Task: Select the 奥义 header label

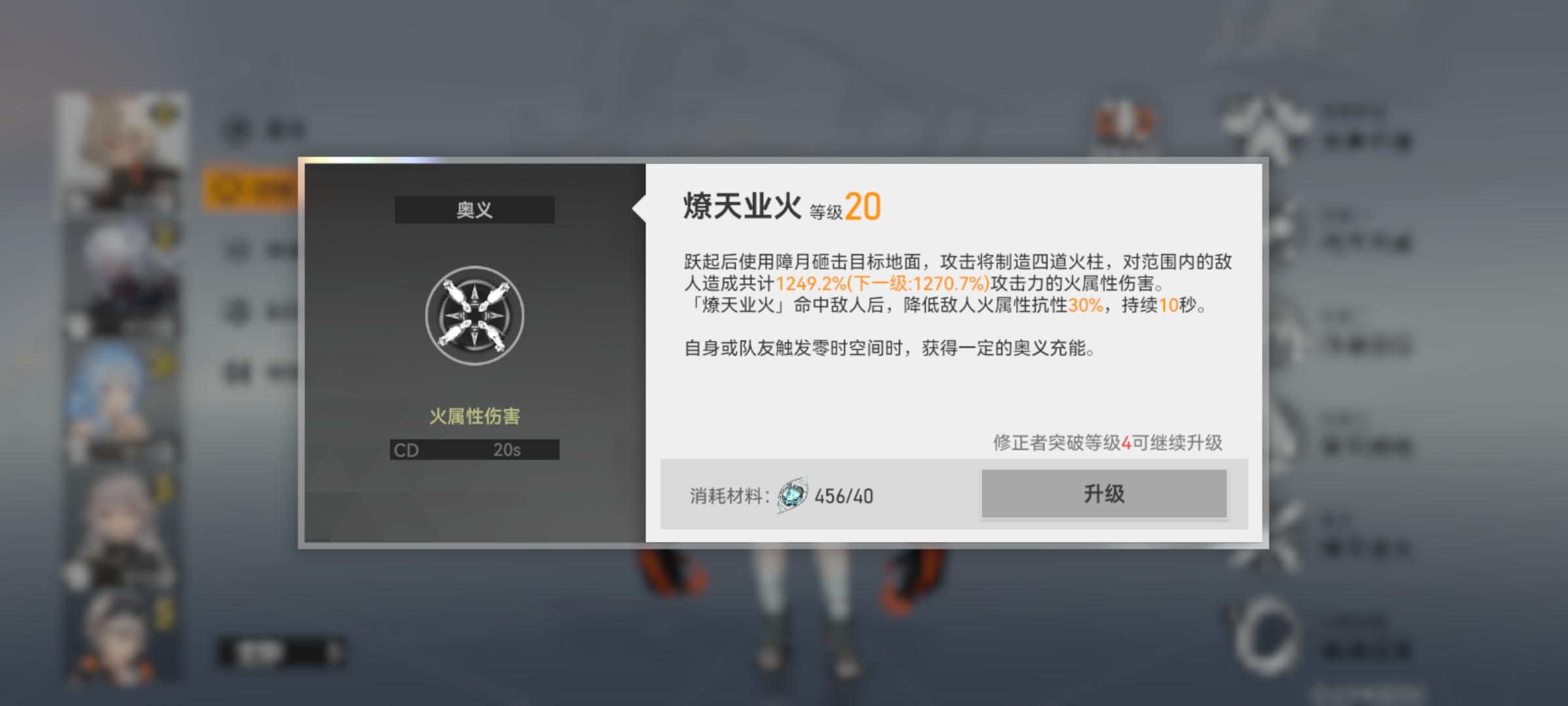Action: click(474, 210)
